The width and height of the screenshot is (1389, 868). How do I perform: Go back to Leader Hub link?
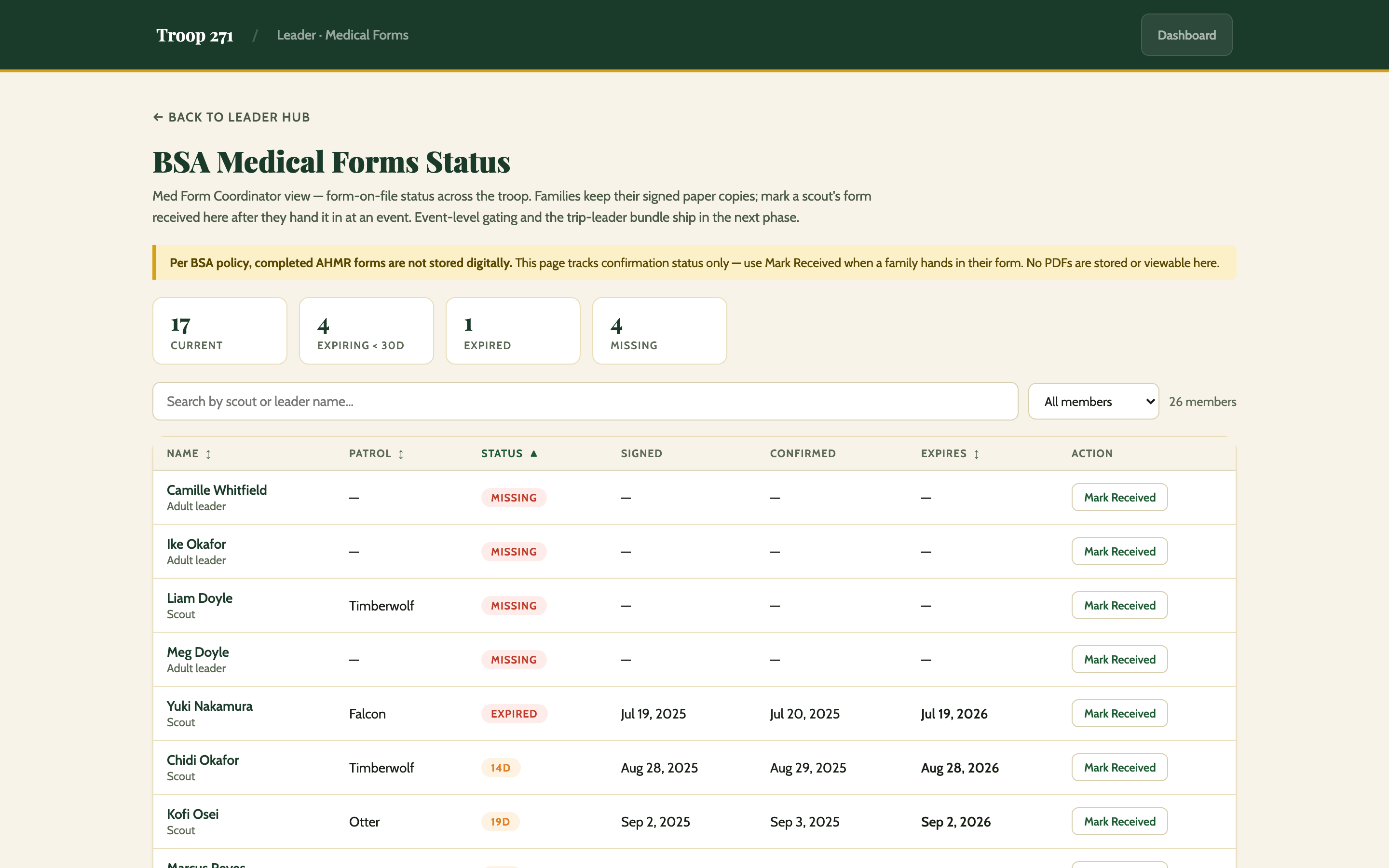coord(231,117)
